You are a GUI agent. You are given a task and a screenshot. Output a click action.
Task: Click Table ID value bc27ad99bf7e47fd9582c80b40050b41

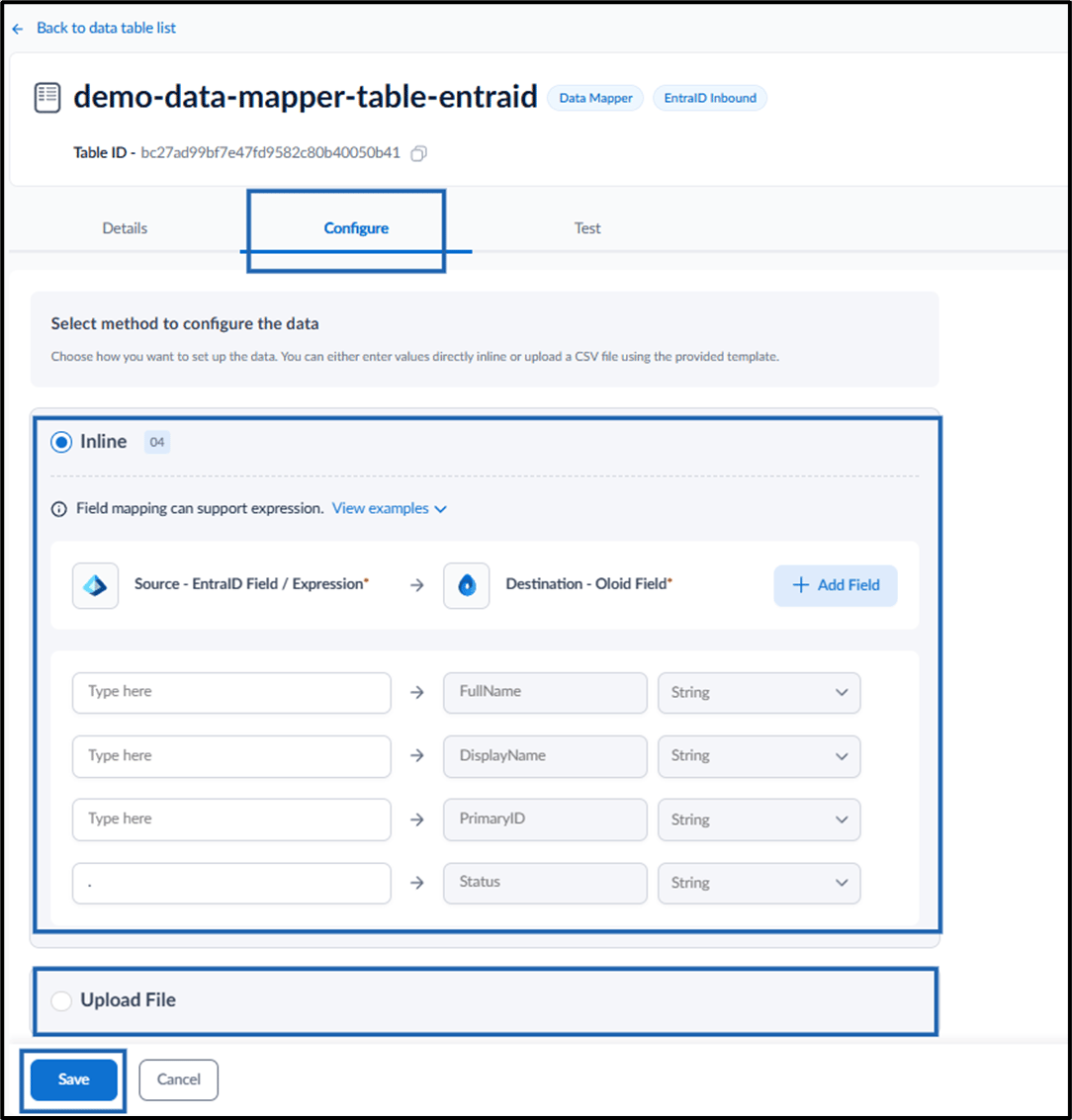[x=271, y=153]
